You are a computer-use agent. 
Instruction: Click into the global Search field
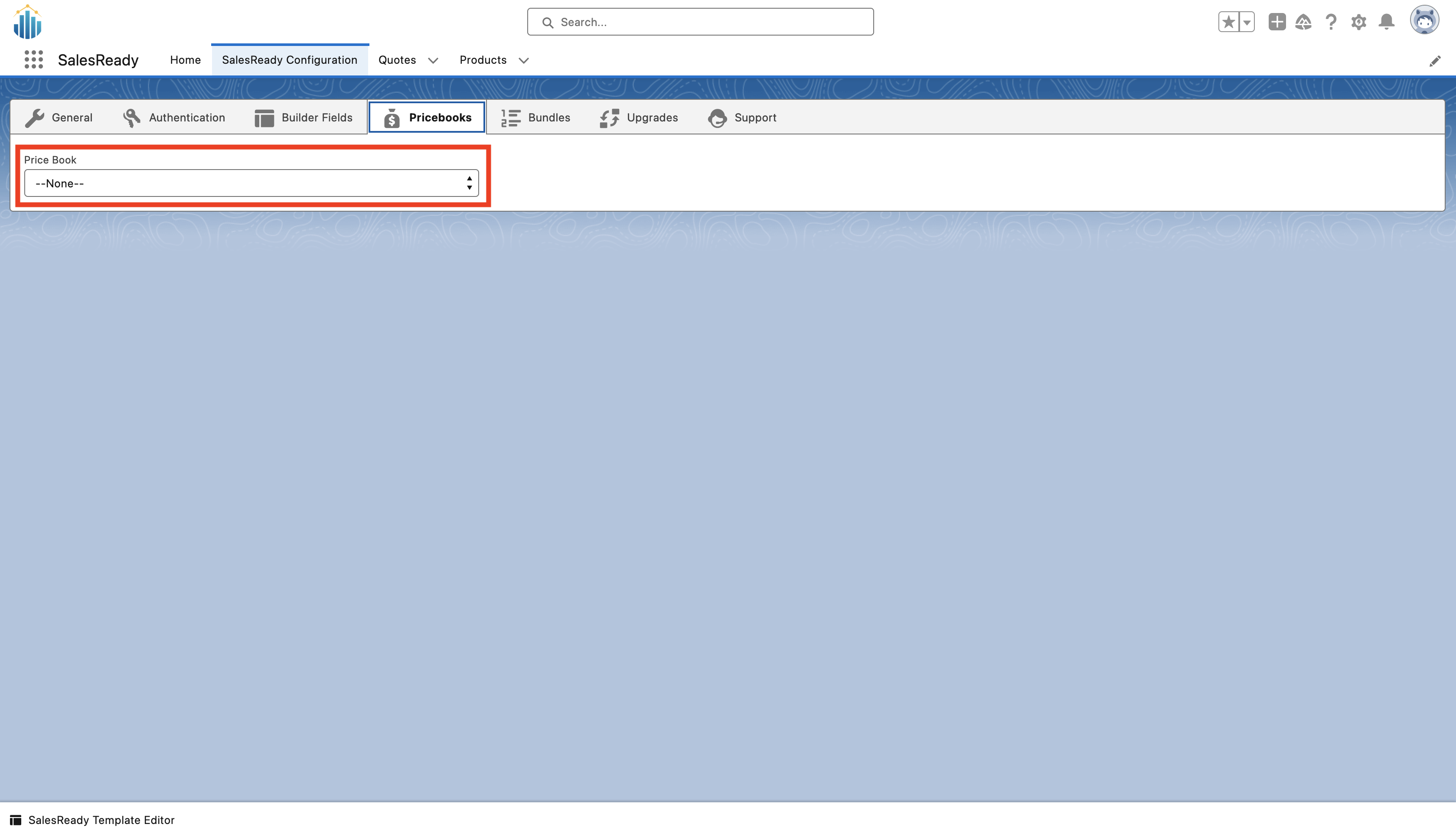coord(700,22)
